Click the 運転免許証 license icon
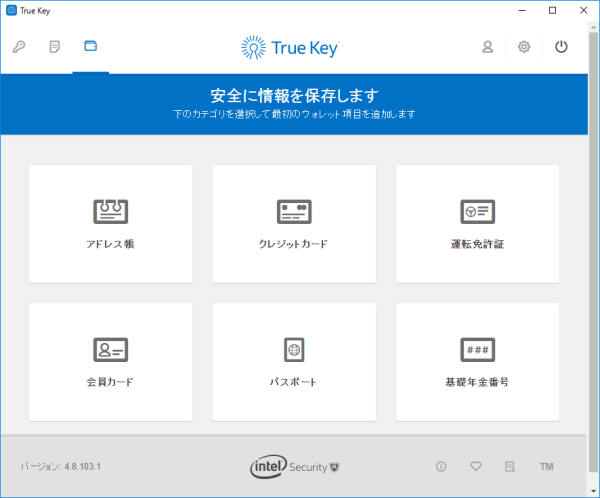This screenshot has width=600, height=498. 477,212
